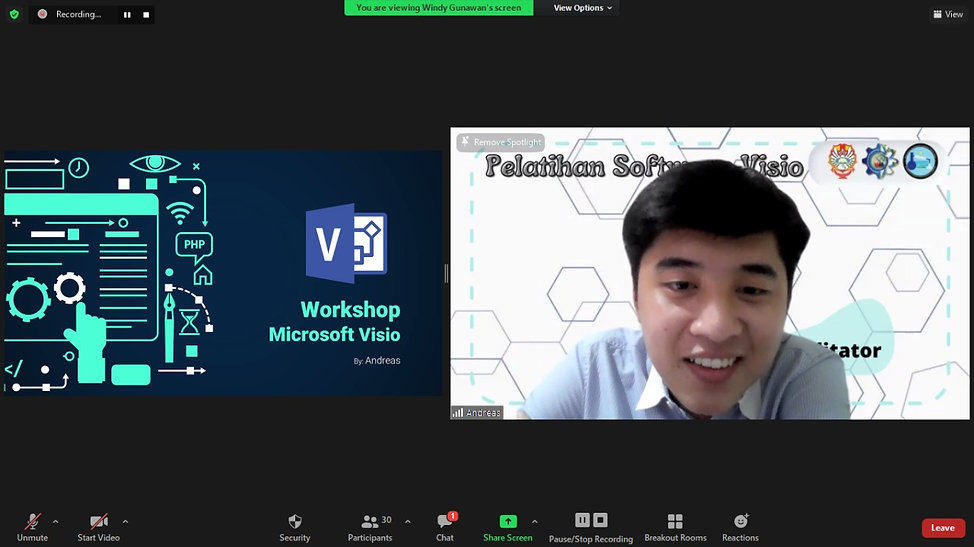Pause the recording from the top indicator

tap(127, 14)
